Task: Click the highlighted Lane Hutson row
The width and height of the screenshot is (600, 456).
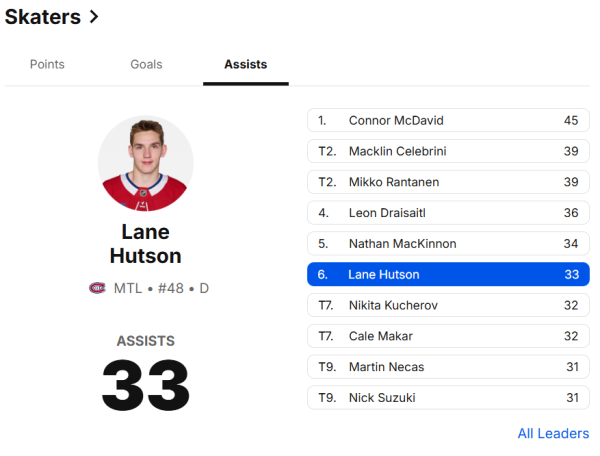Action: point(448,275)
